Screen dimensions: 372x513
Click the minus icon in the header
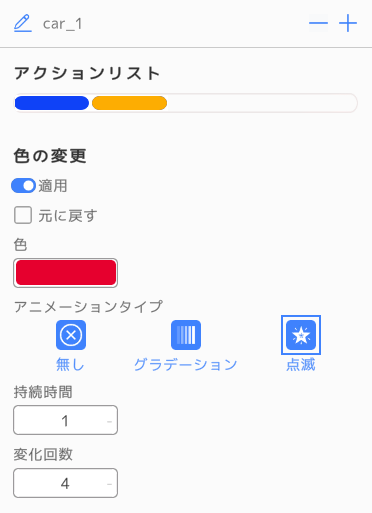(x=318, y=23)
